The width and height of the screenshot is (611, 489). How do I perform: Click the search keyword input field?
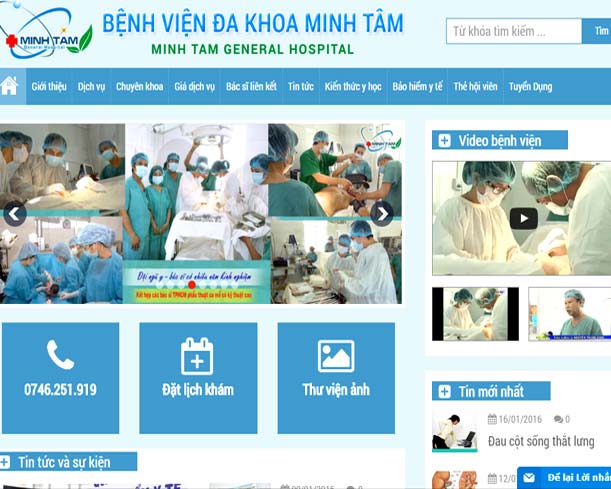coord(514,31)
